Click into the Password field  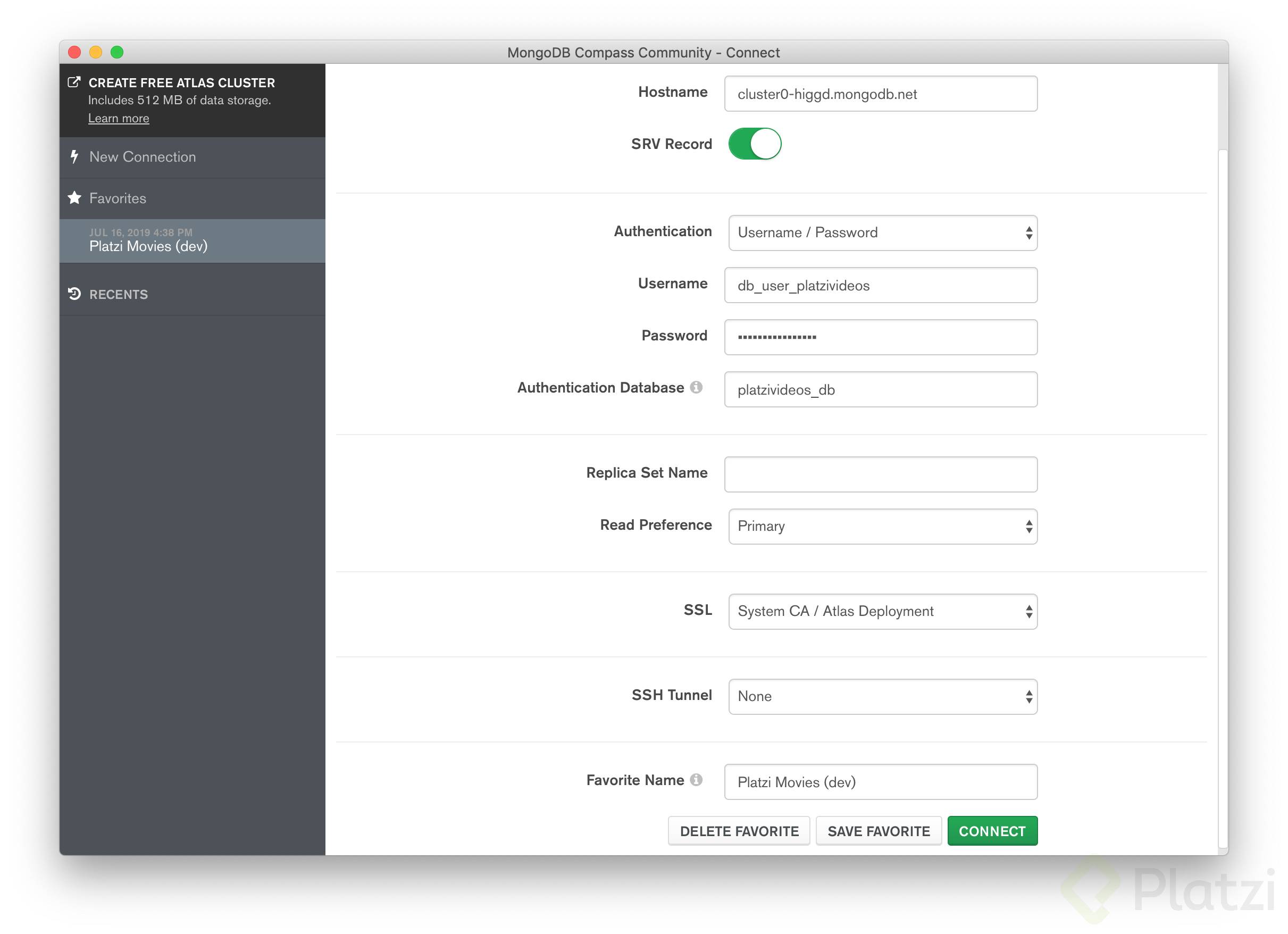881,337
